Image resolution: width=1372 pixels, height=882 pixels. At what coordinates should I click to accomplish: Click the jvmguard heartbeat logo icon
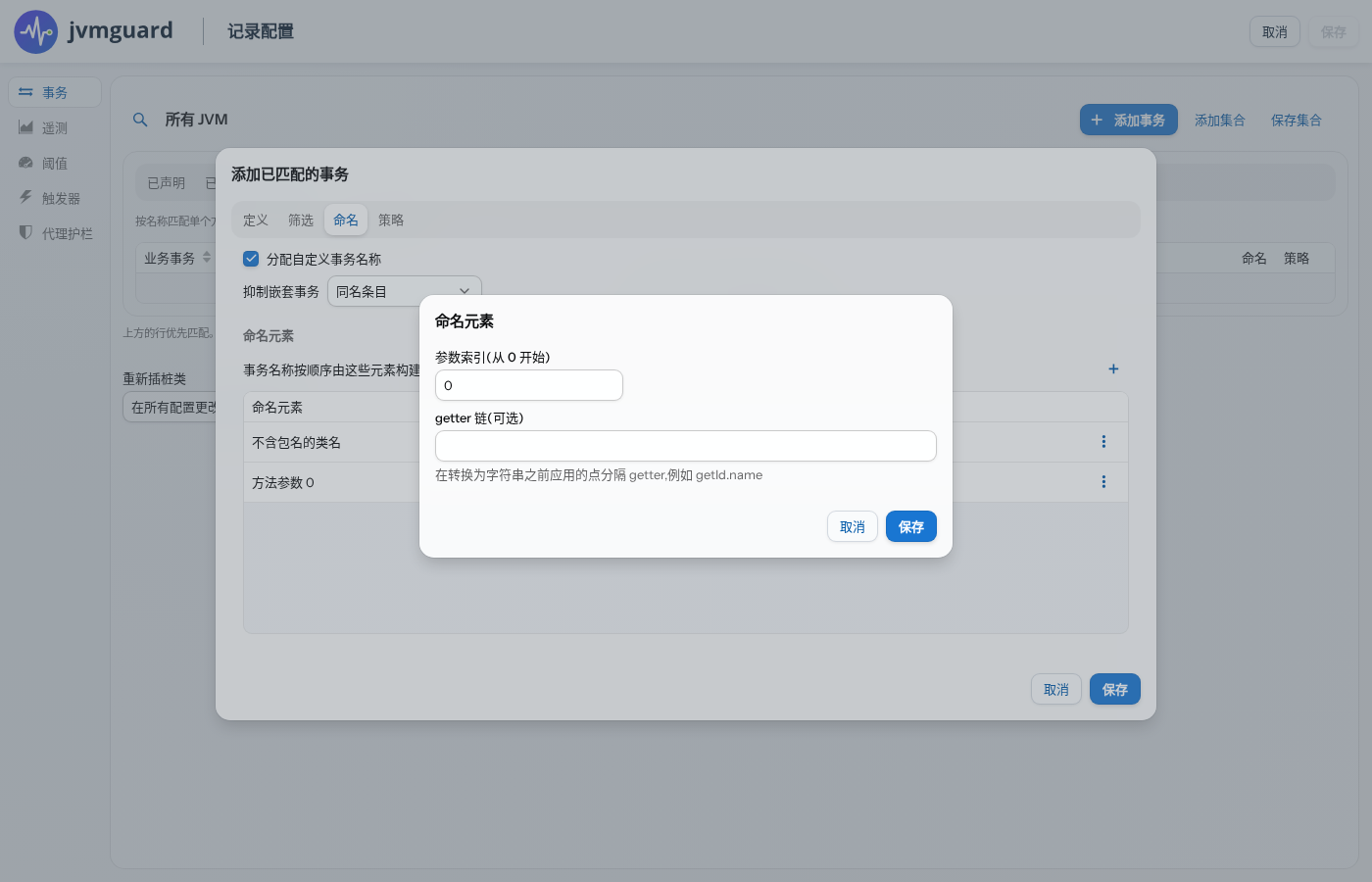(36, 32)
